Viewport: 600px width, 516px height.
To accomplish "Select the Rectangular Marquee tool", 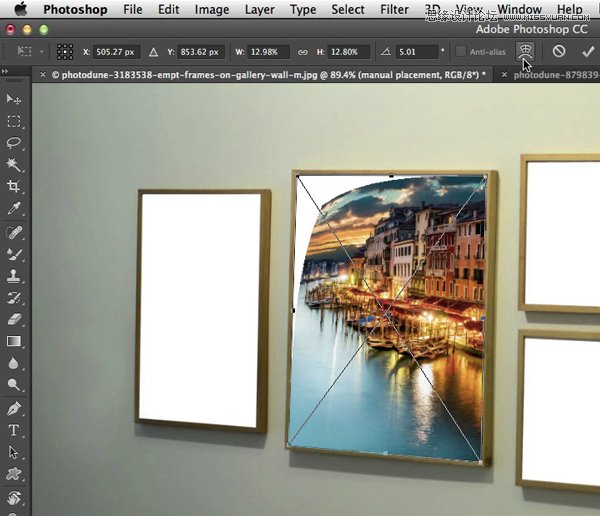I will [14, 121].
